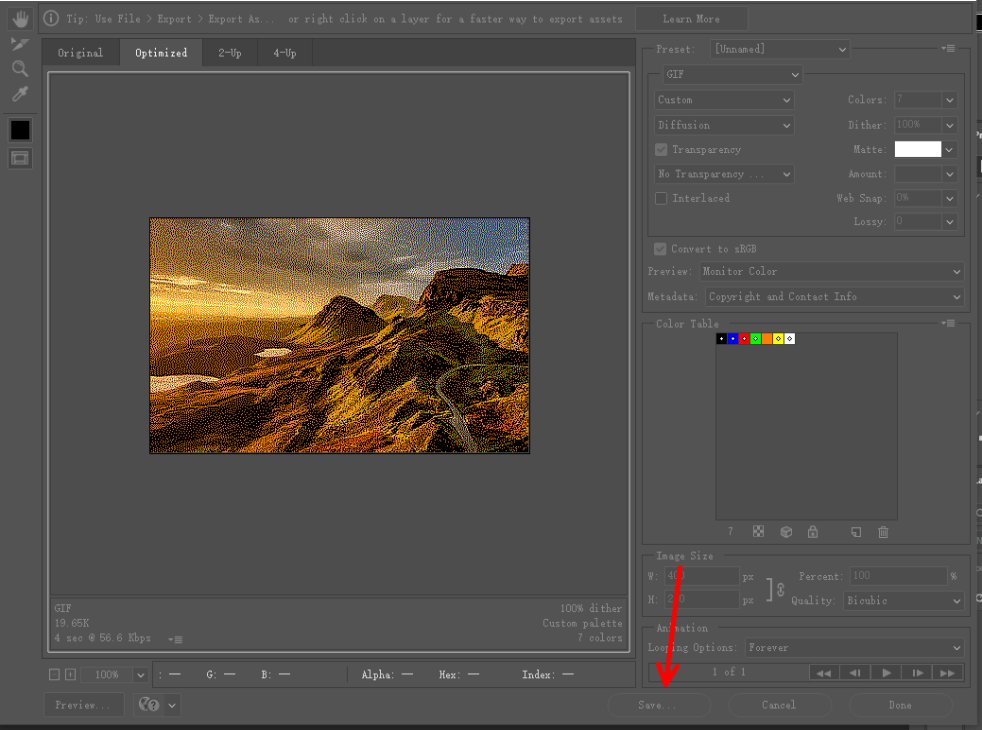Enable the Interlaced checkbox
Screen dimensions: 982x730
coord(661,198)
